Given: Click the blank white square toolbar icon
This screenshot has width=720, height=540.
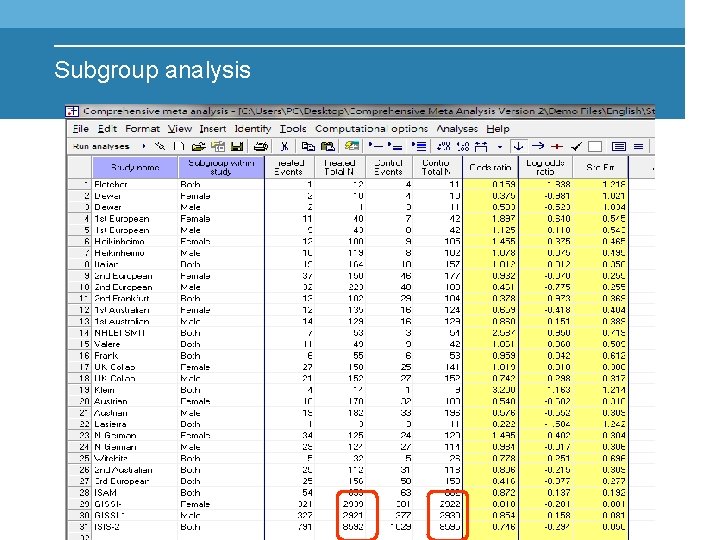Looking at the screenshot, I should point(595,146).
